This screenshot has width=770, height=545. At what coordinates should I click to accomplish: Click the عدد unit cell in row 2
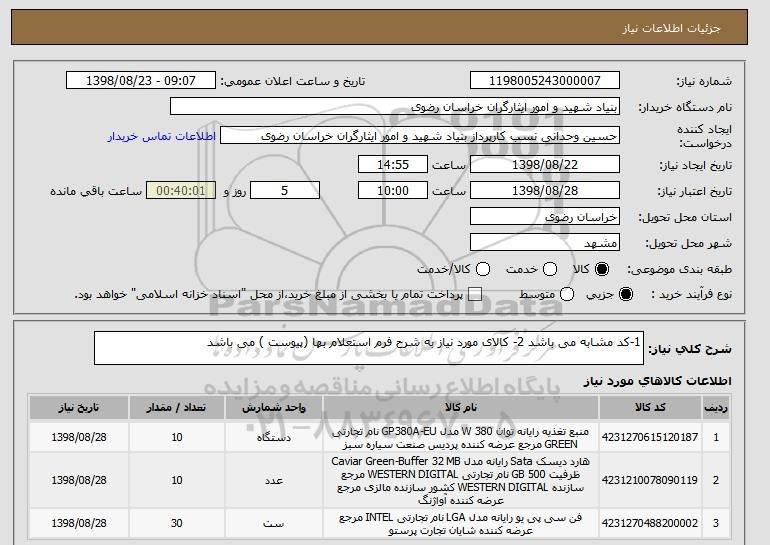(x=274, y=480)
